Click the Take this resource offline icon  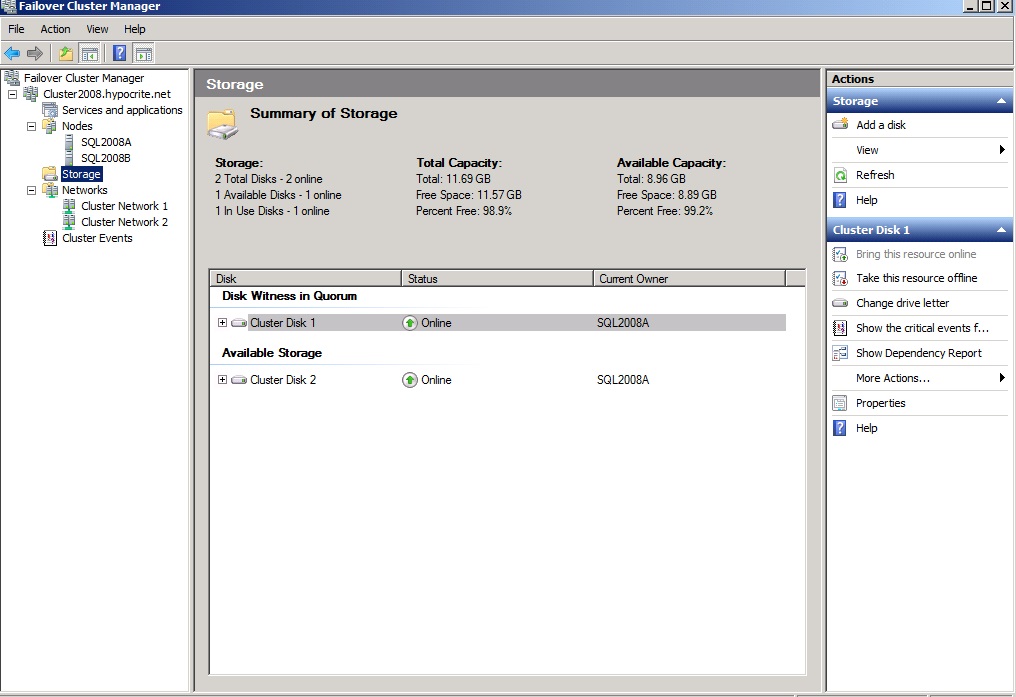pos(840,278)
